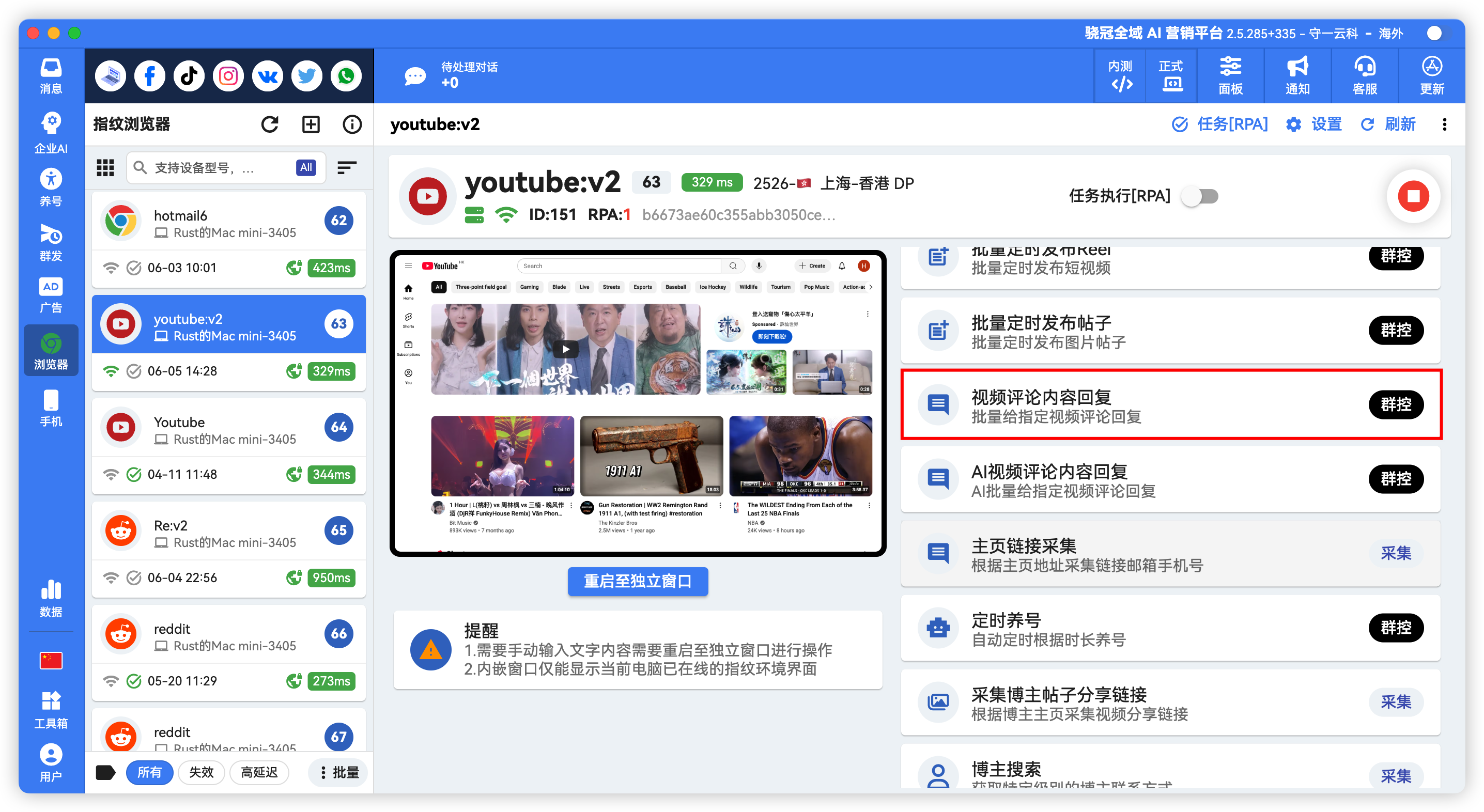Viewport: 1484px width, 812px height.
Task: Open 企业AI in the sidebar
Action: (51, 132)
